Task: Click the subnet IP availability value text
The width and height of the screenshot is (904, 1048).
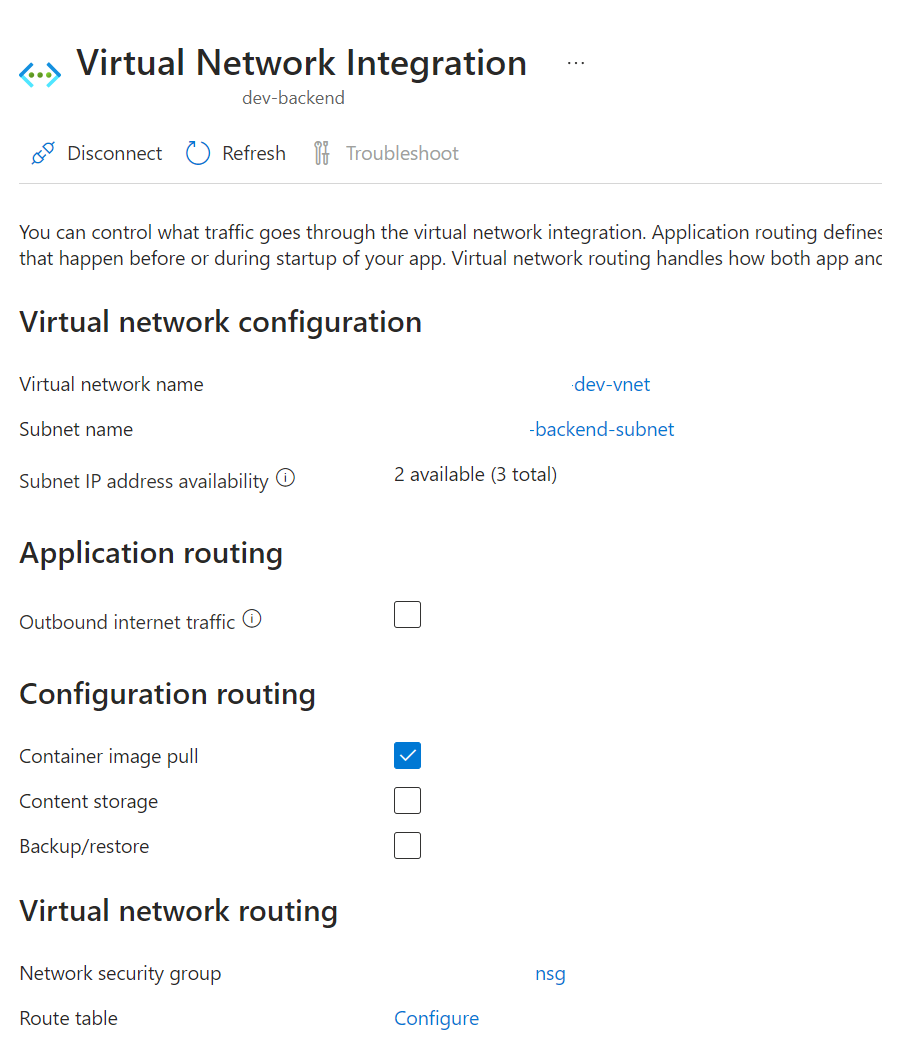Action: (477, 474)
